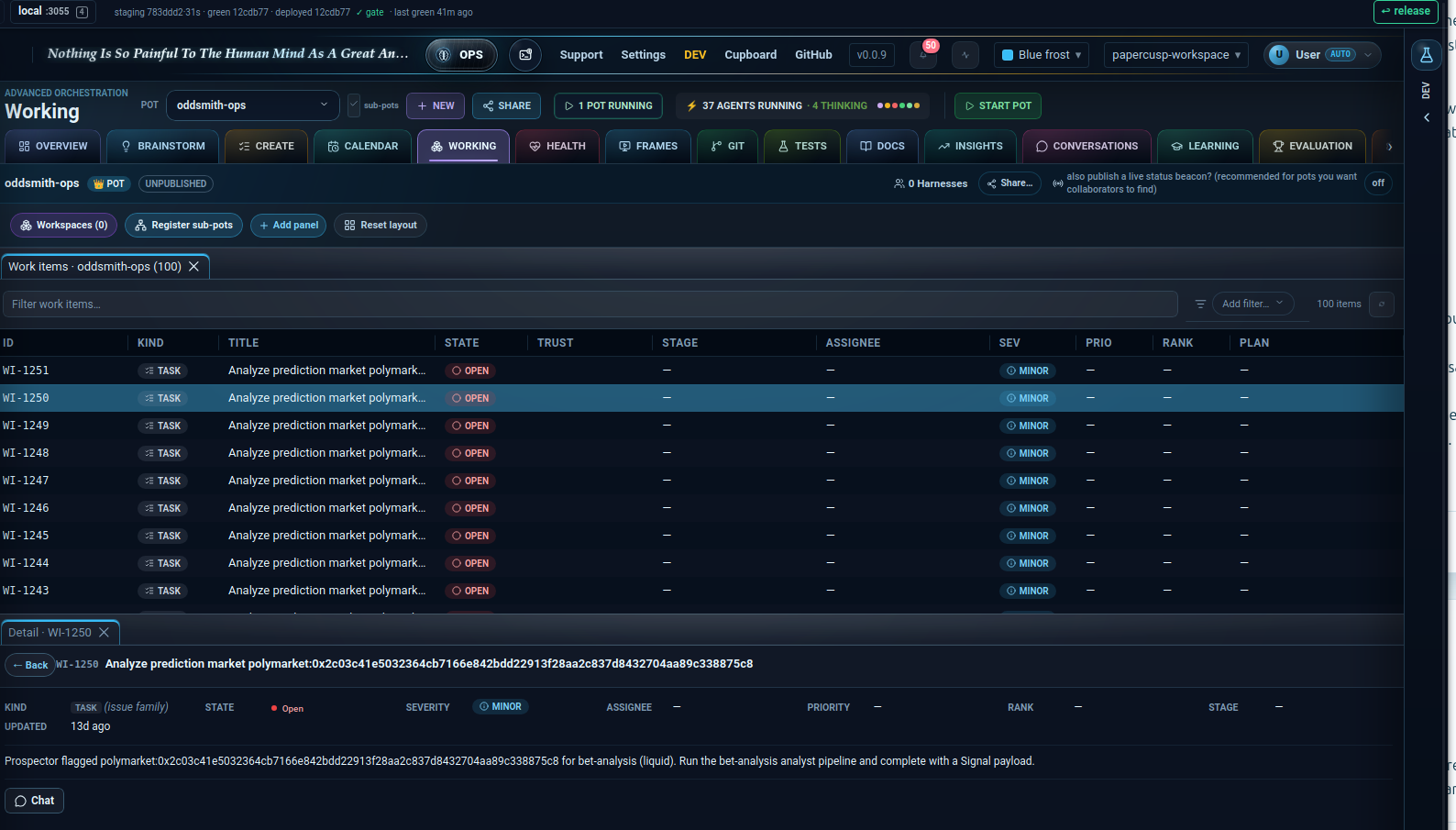Click the Reset layout button
This screenshot has width=1456, height=830.
click(381, 226)
